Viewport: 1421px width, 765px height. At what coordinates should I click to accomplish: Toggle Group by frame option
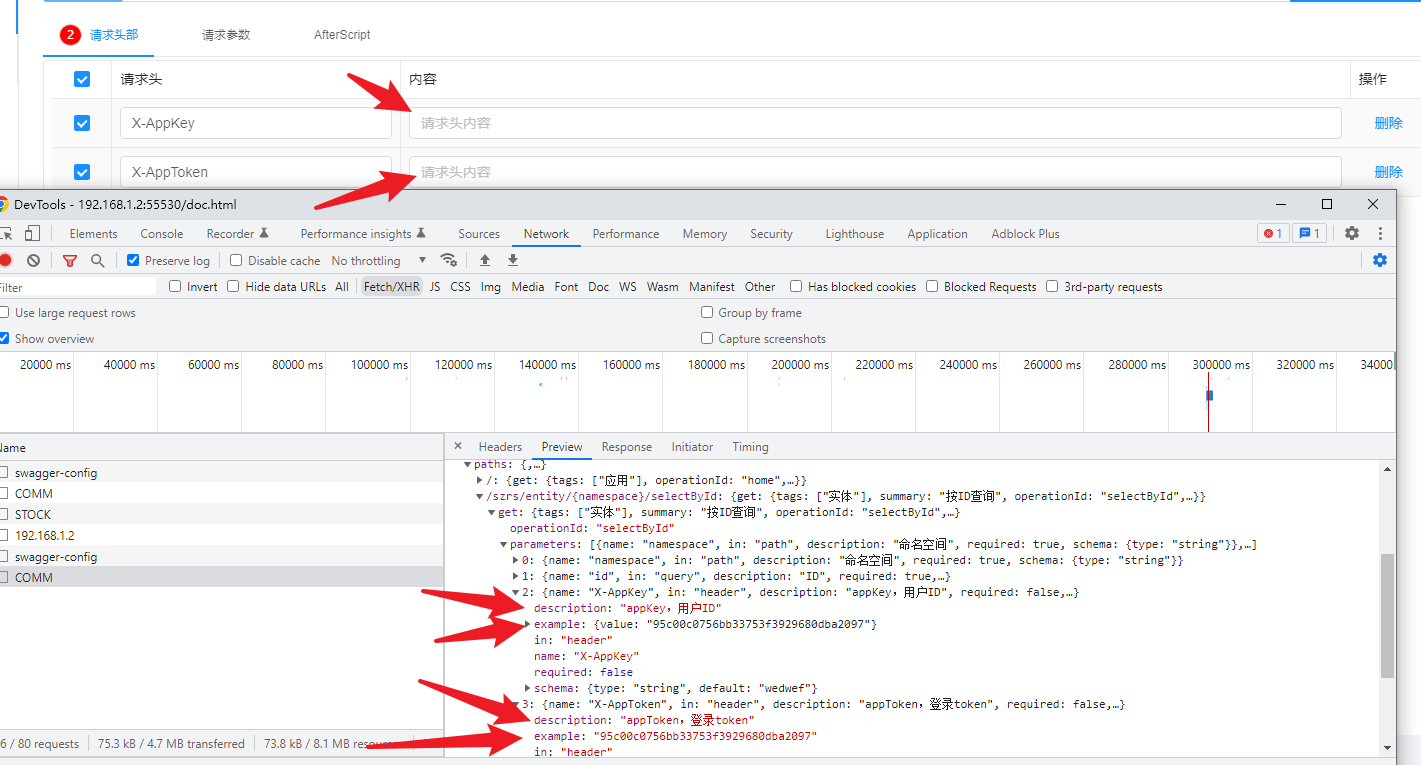(x=707, y=312)
